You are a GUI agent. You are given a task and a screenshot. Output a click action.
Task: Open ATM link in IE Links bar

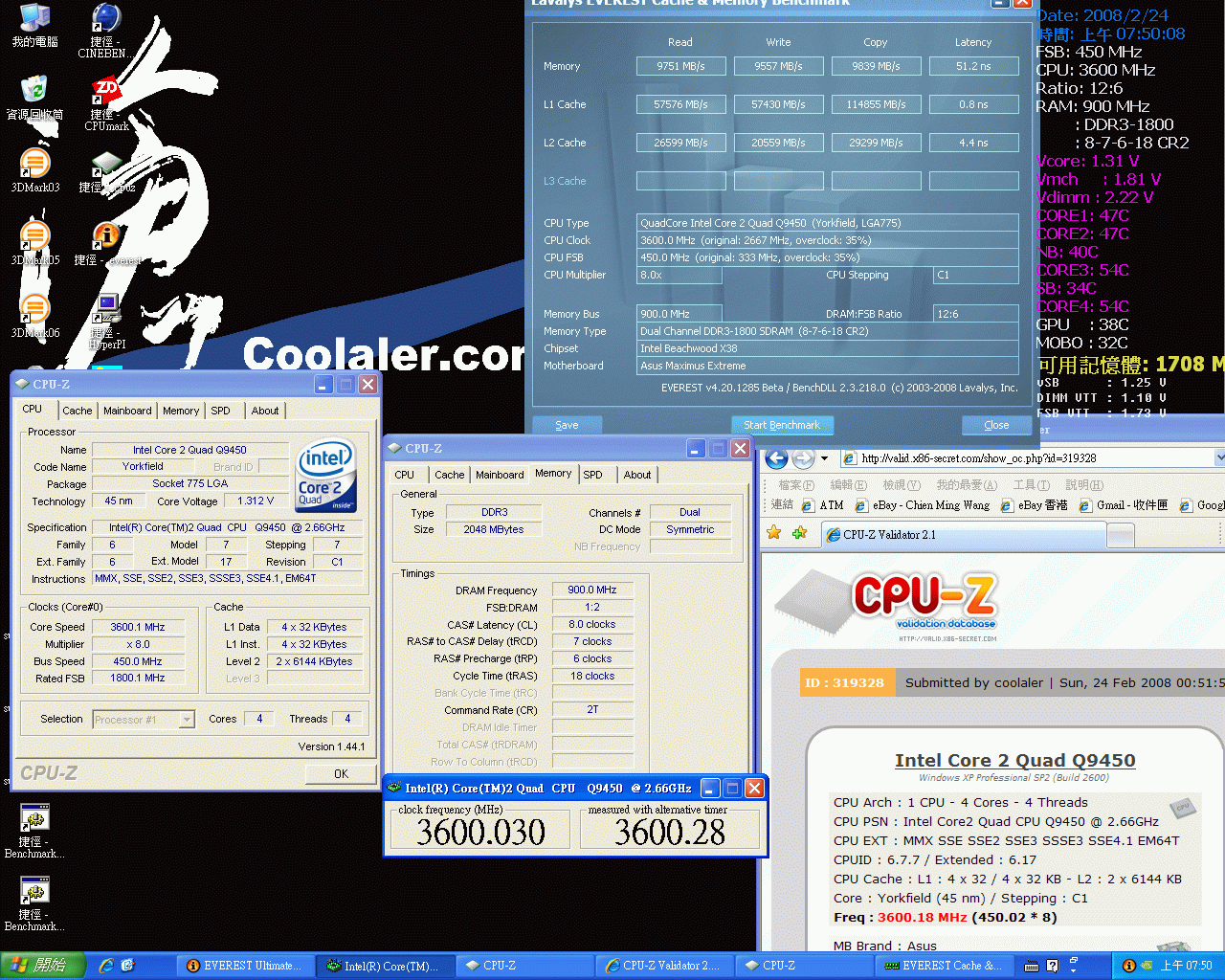point(823,505)
